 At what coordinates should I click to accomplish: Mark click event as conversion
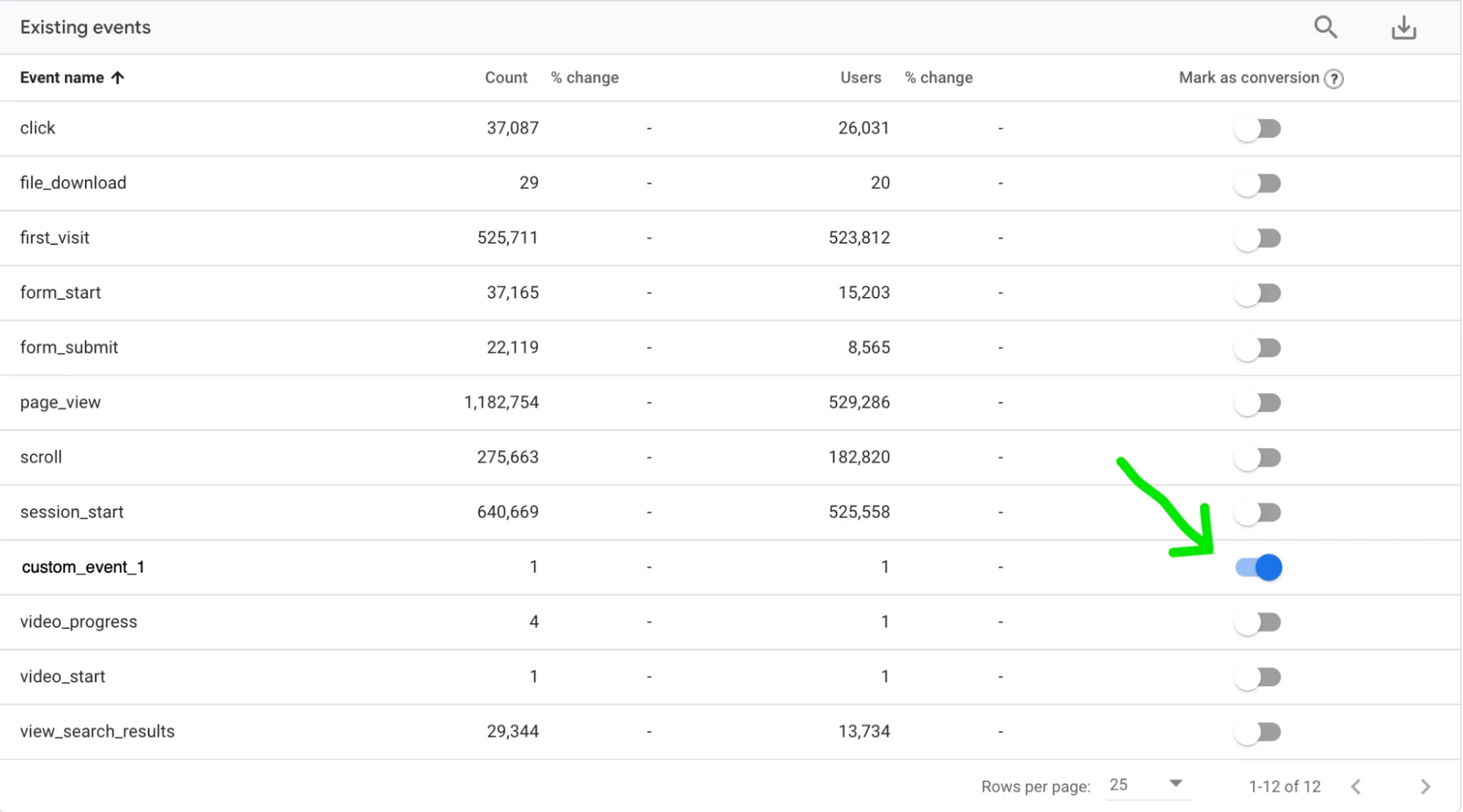pos(1257,129)
